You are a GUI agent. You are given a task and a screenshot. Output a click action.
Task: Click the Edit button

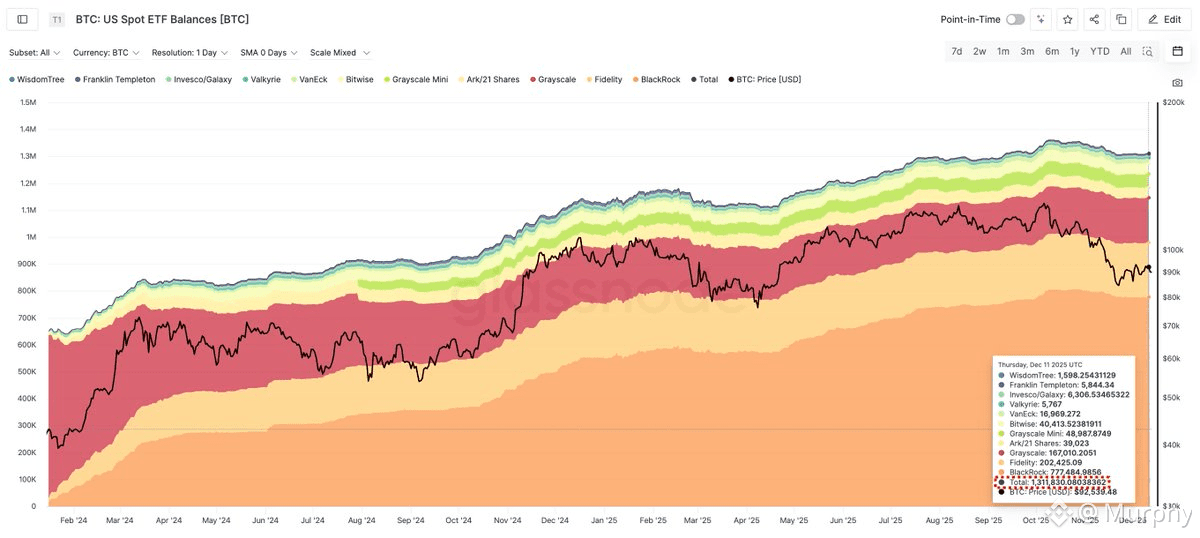coord(1163,19)
